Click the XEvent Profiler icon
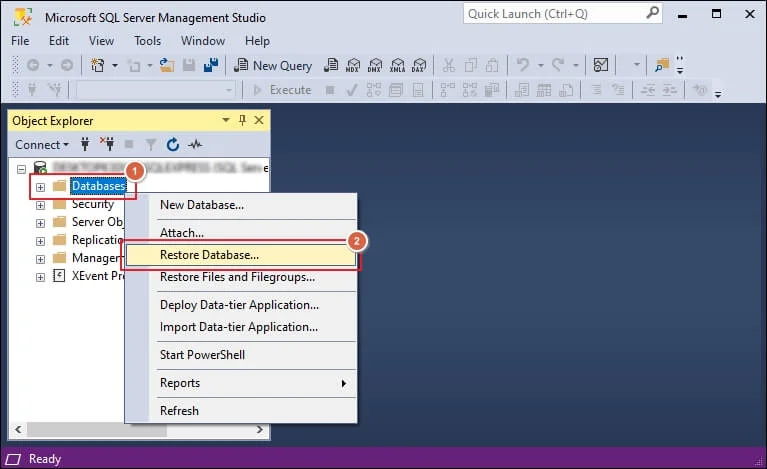The height and width of the screenshot is (469, 767). (x=59, y=276)
